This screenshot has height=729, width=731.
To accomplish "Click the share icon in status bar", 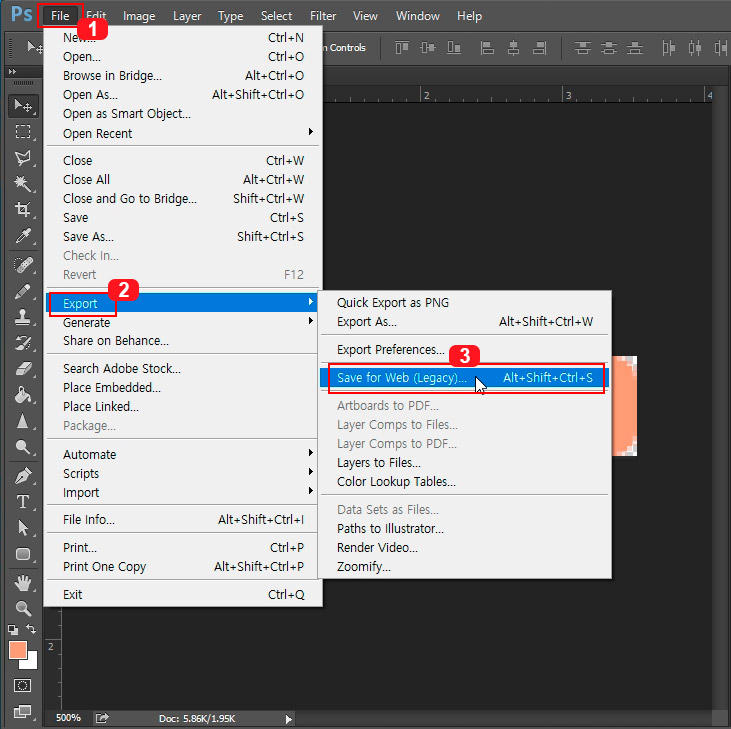I will point(102,718).
